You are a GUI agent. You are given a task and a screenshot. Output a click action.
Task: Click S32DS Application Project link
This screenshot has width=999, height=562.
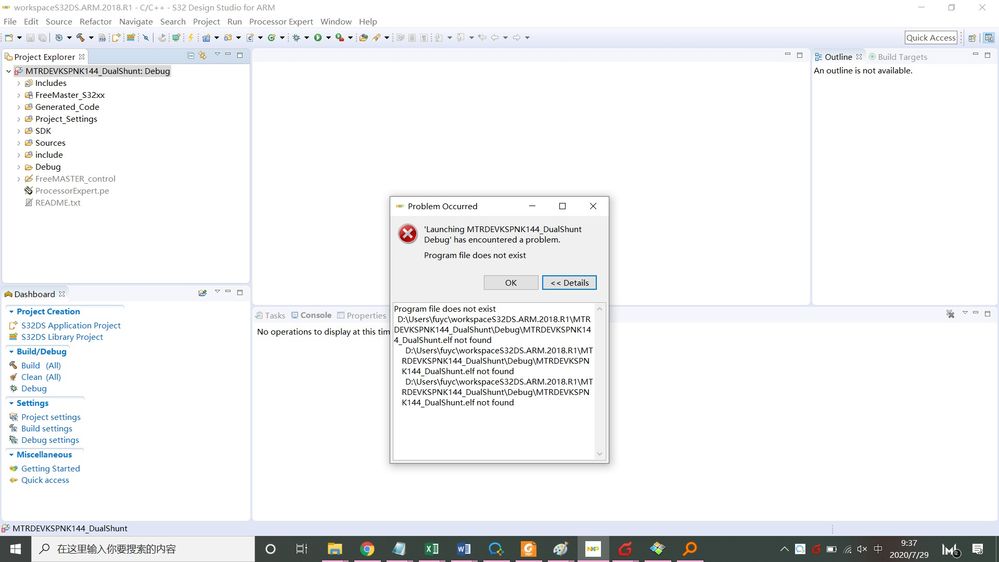(x=71, y=326)
